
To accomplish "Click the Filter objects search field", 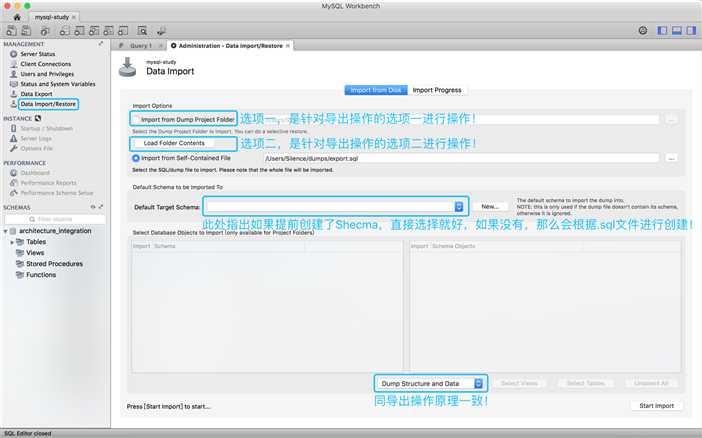I will click(55, 219).
